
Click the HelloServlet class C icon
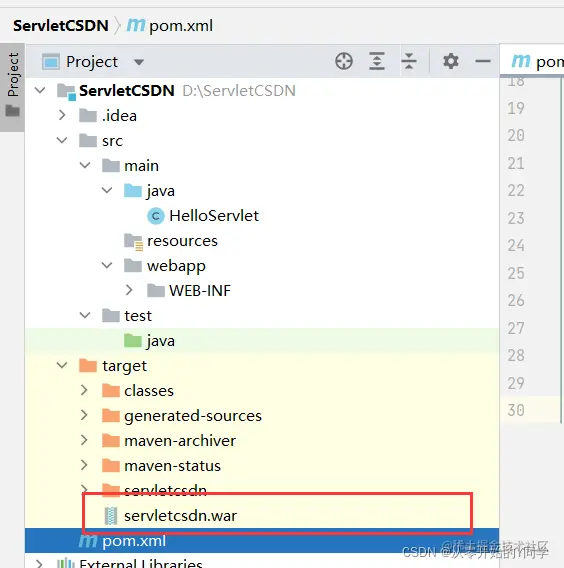pyautogui.click(x=156, y=216)
